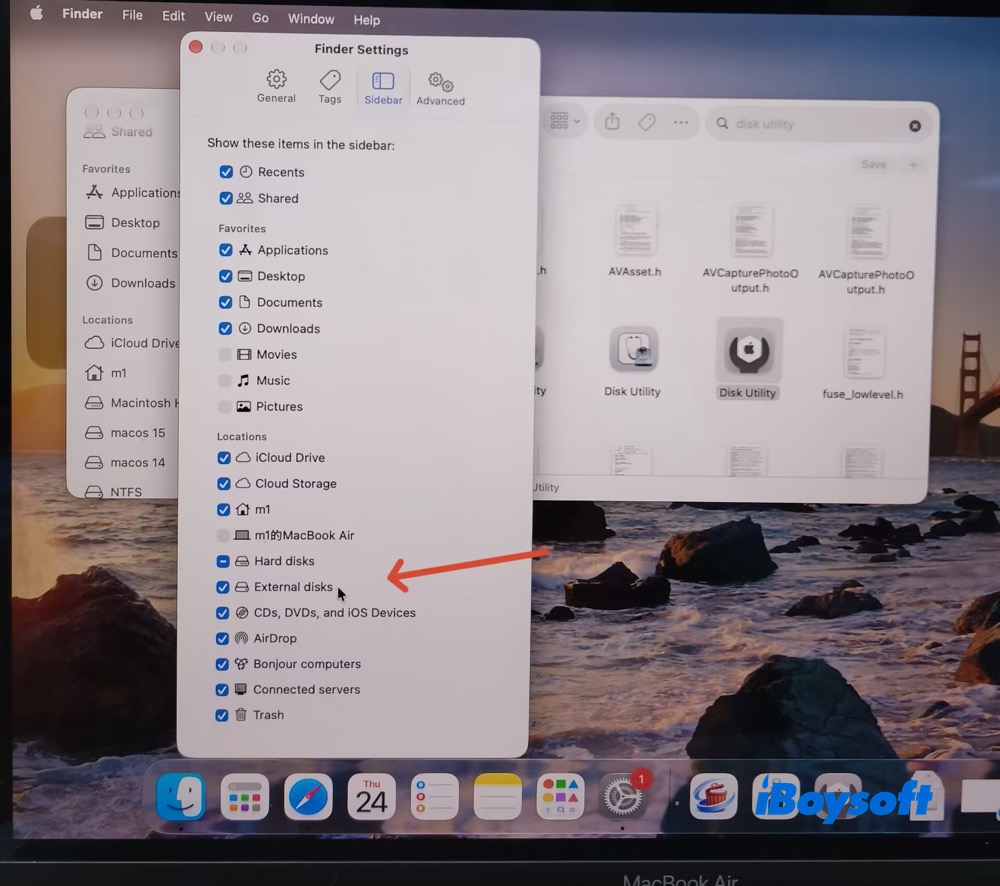
Task: Toggle the m1 home folder checkbox
Action: 223,509
